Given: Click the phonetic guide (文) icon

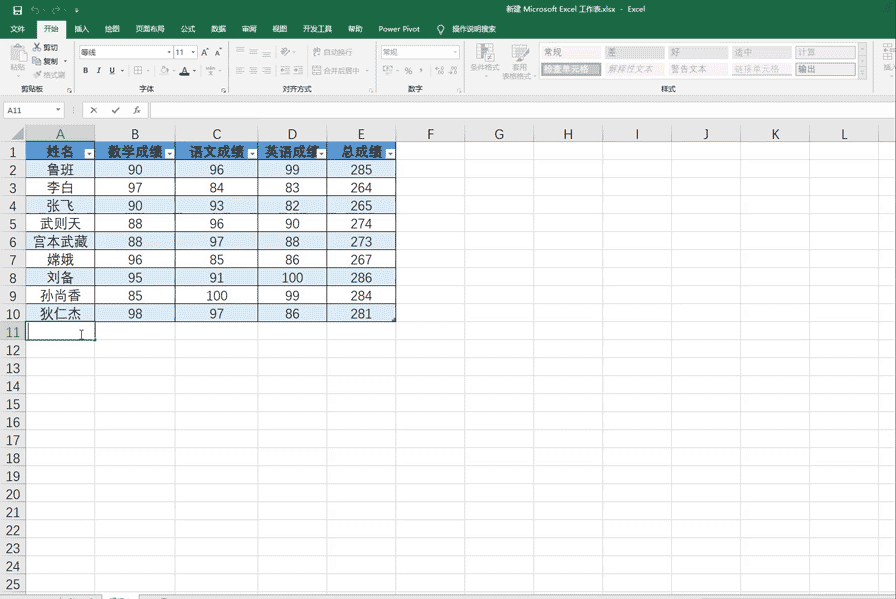Looking at the screenshot, I should [210, 70].
